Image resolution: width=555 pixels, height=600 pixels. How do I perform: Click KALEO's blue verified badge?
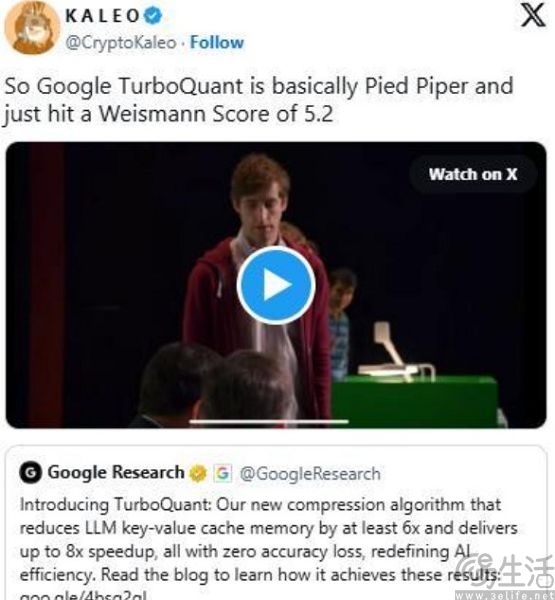(x=153, y=16)
